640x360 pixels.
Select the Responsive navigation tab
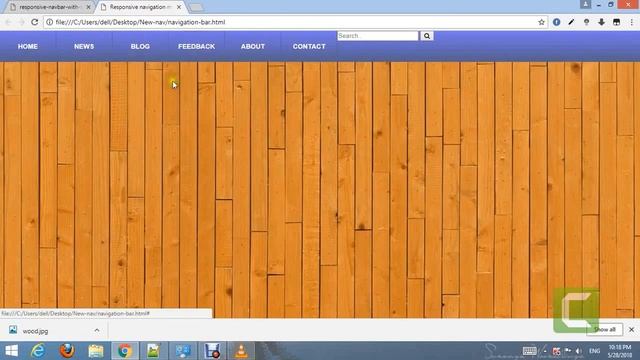(x=139, y=7)
